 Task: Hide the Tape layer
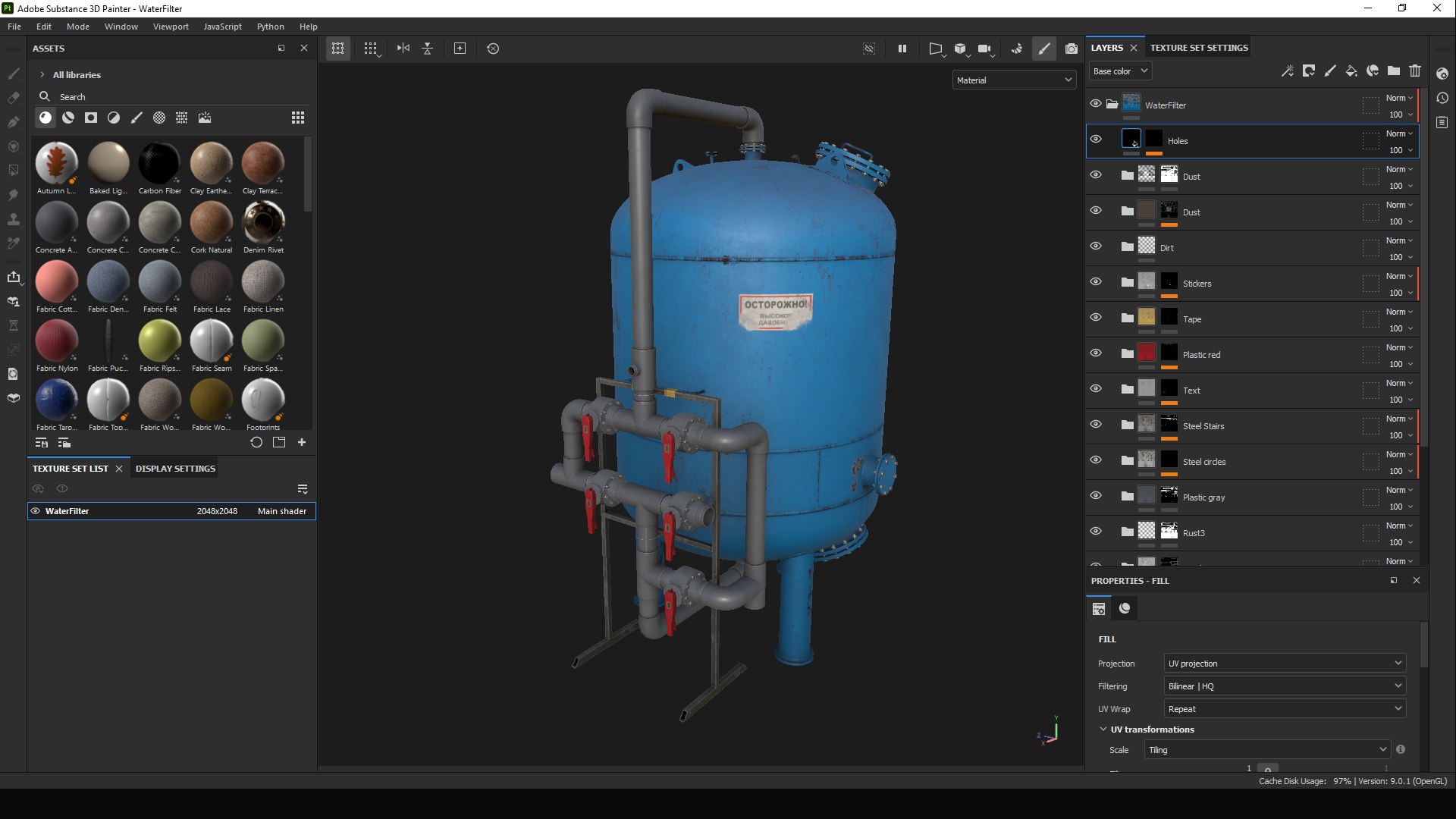[x=1096, y=318]
